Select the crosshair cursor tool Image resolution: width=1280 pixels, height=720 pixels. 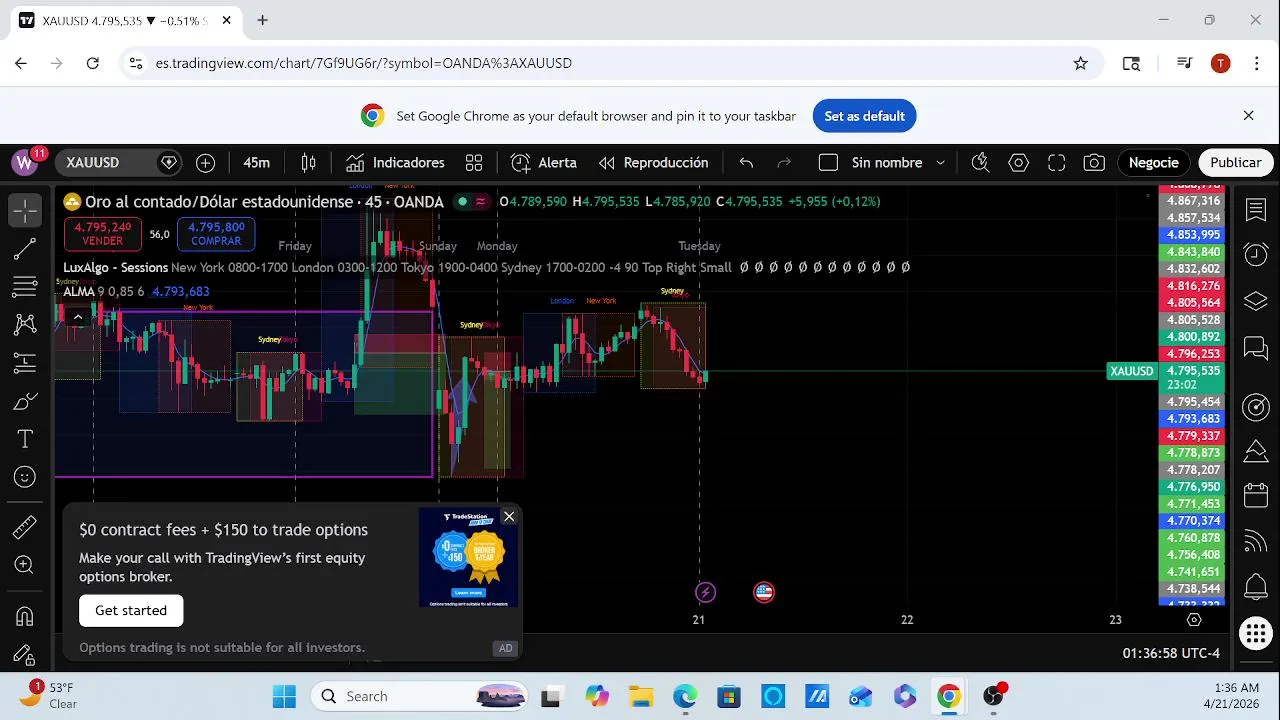coord(25,210)
